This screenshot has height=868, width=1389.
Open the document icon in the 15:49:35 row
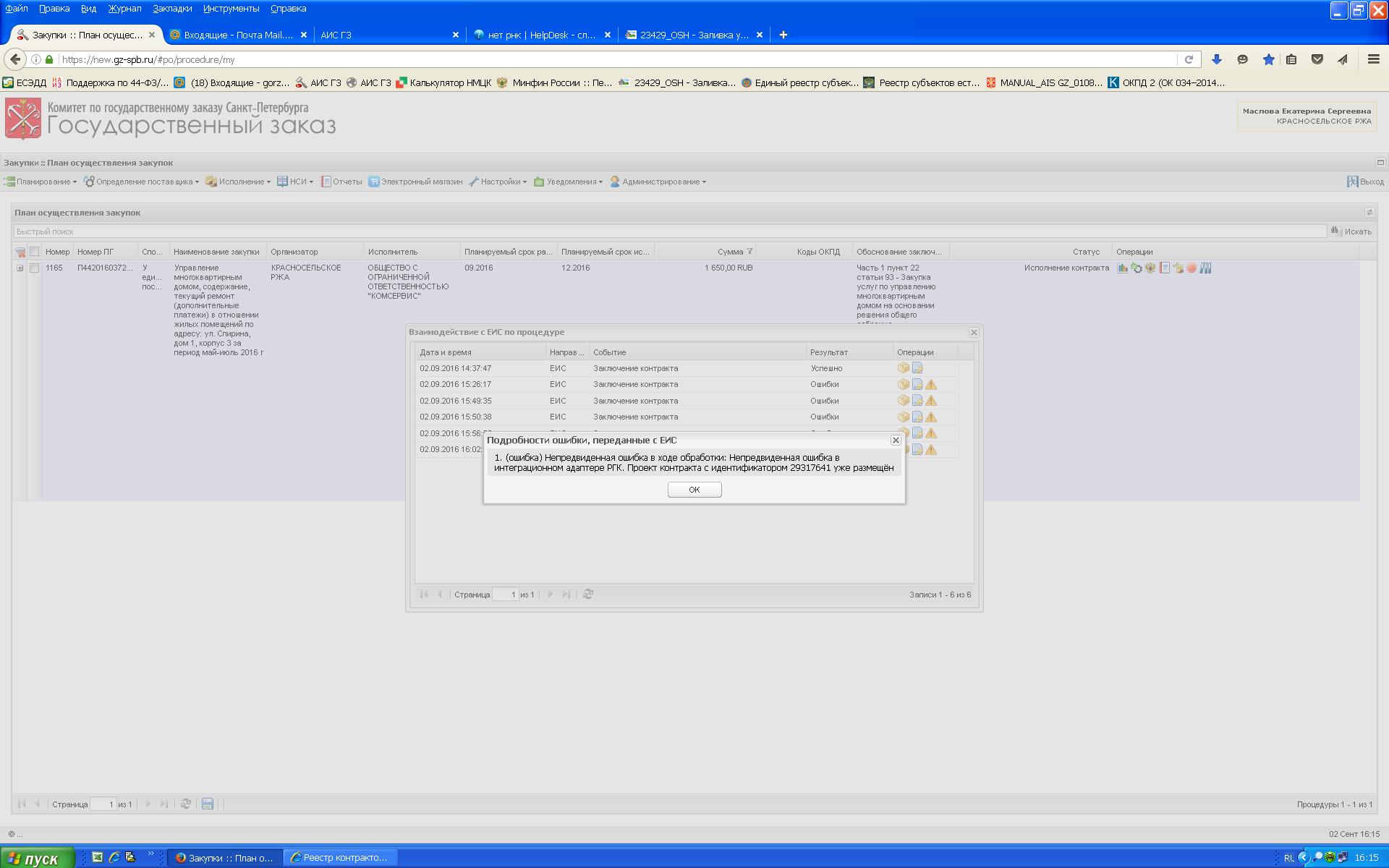coord(917,401)
